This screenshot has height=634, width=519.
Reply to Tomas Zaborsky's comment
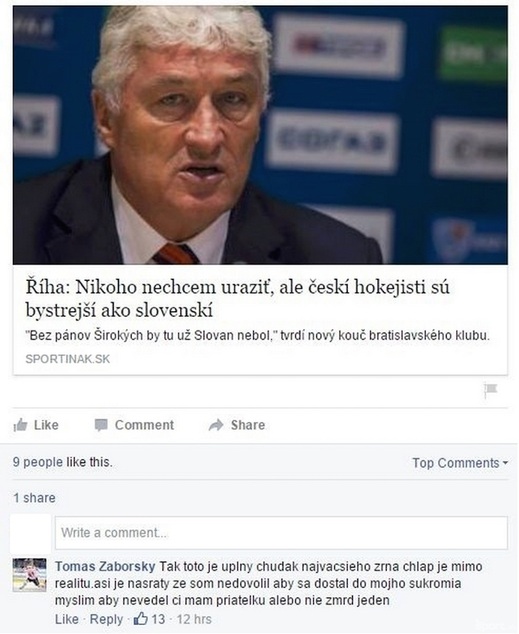[x=106, y=619]
